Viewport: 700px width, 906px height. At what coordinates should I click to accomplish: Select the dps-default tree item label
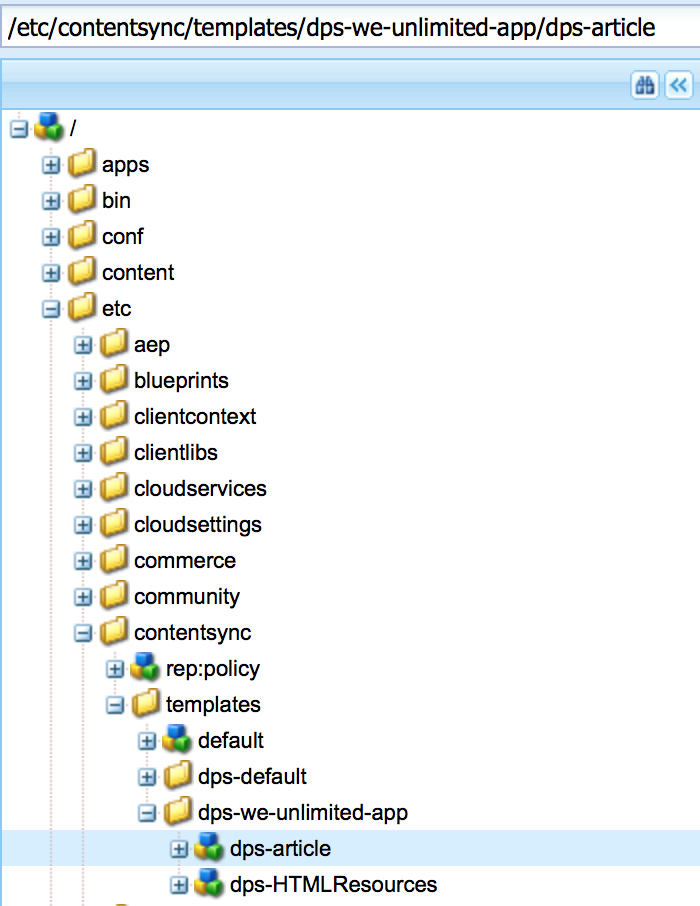tap(252, 777)
